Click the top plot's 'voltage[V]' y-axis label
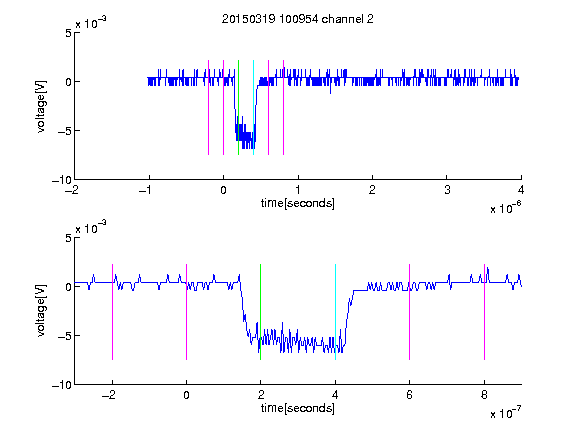Screen dimensions: 576x432 [x=42, y=107]
